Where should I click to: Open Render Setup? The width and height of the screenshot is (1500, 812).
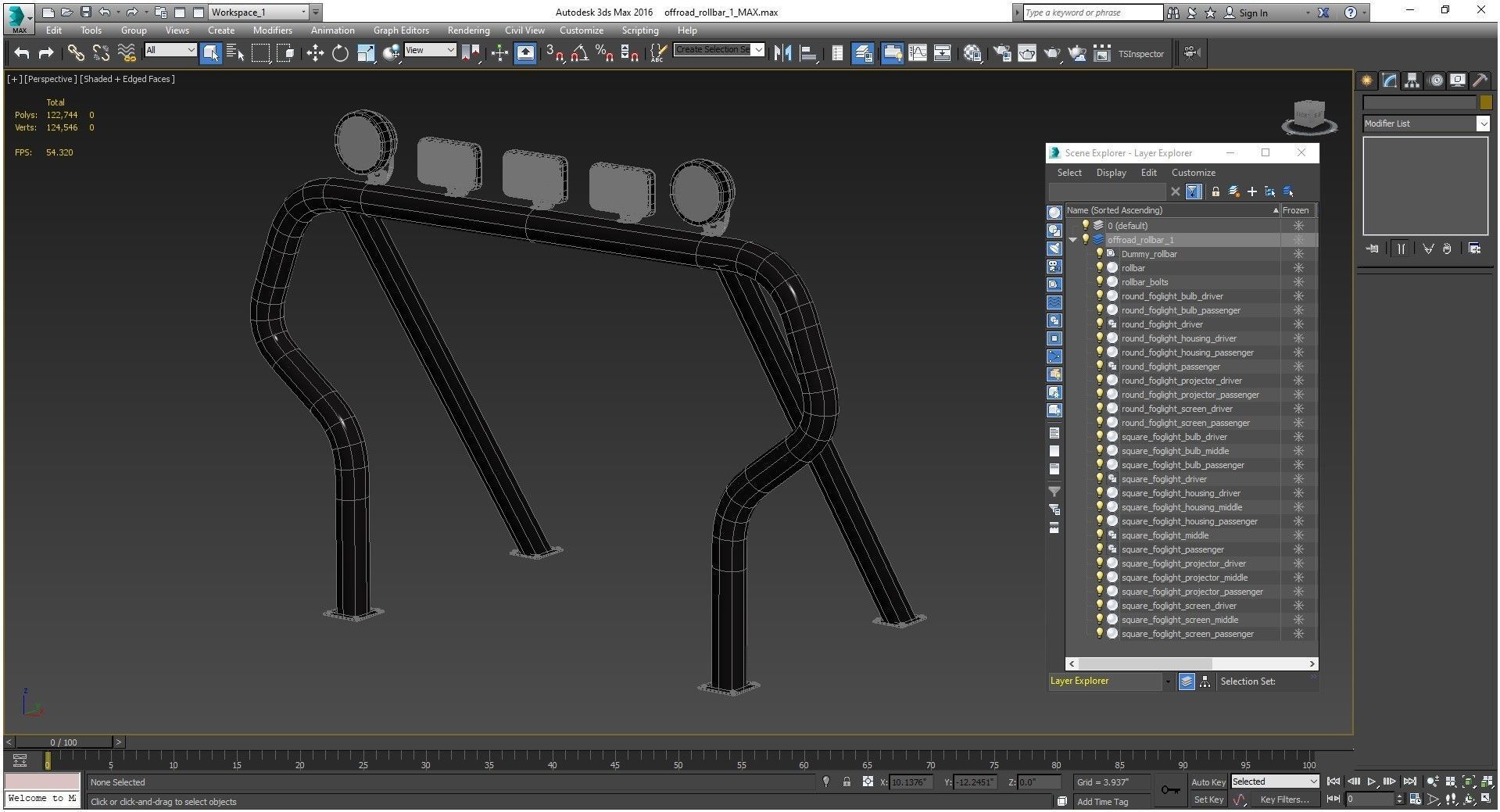(1002, 53)
